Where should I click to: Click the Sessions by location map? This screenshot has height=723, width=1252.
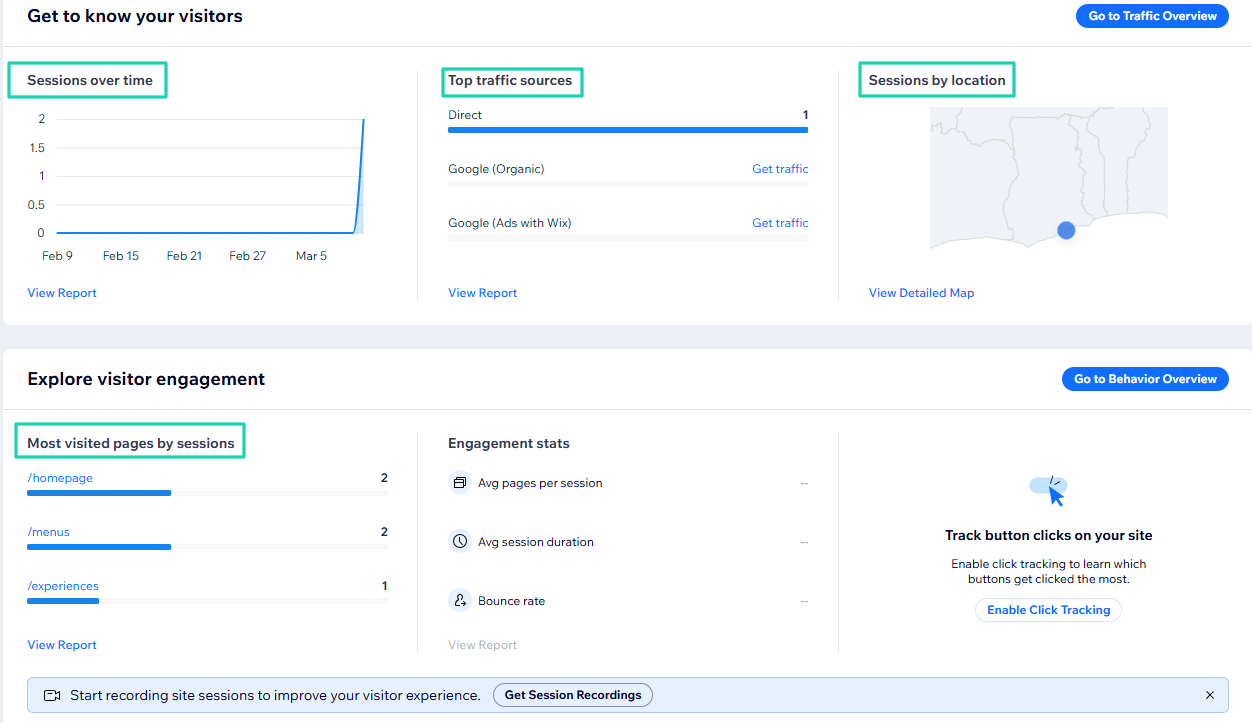click(1049, 178)
